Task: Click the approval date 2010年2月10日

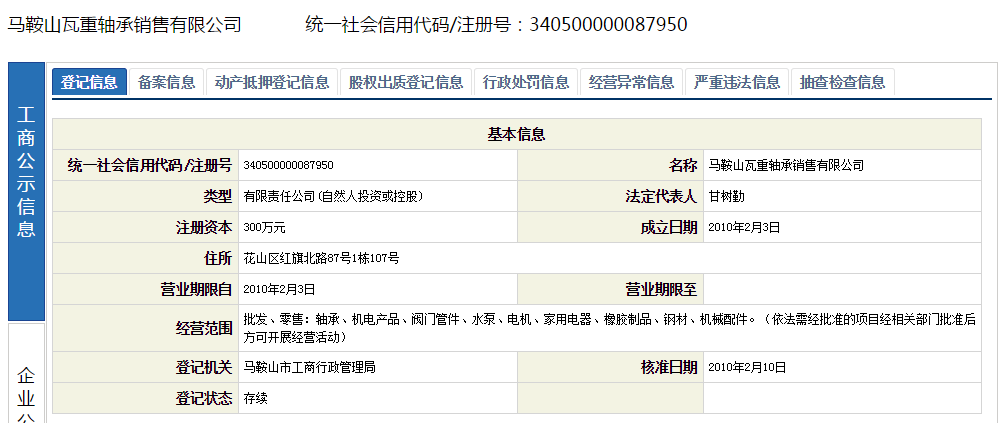Action: pyautogui.click(x=744, y=368)
